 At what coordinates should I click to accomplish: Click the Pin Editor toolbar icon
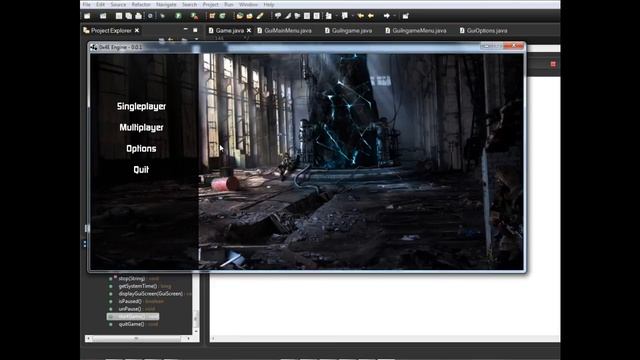(405, 16)
